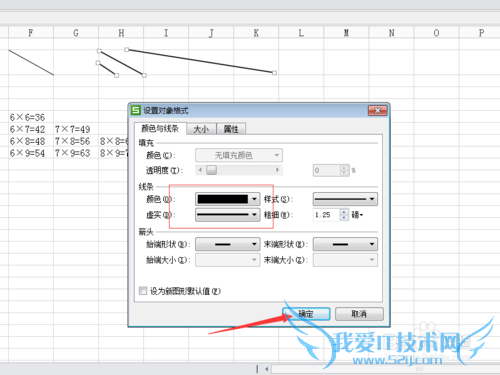Click cell containing 7×7=49
The image size is (500, 375).
76,129
